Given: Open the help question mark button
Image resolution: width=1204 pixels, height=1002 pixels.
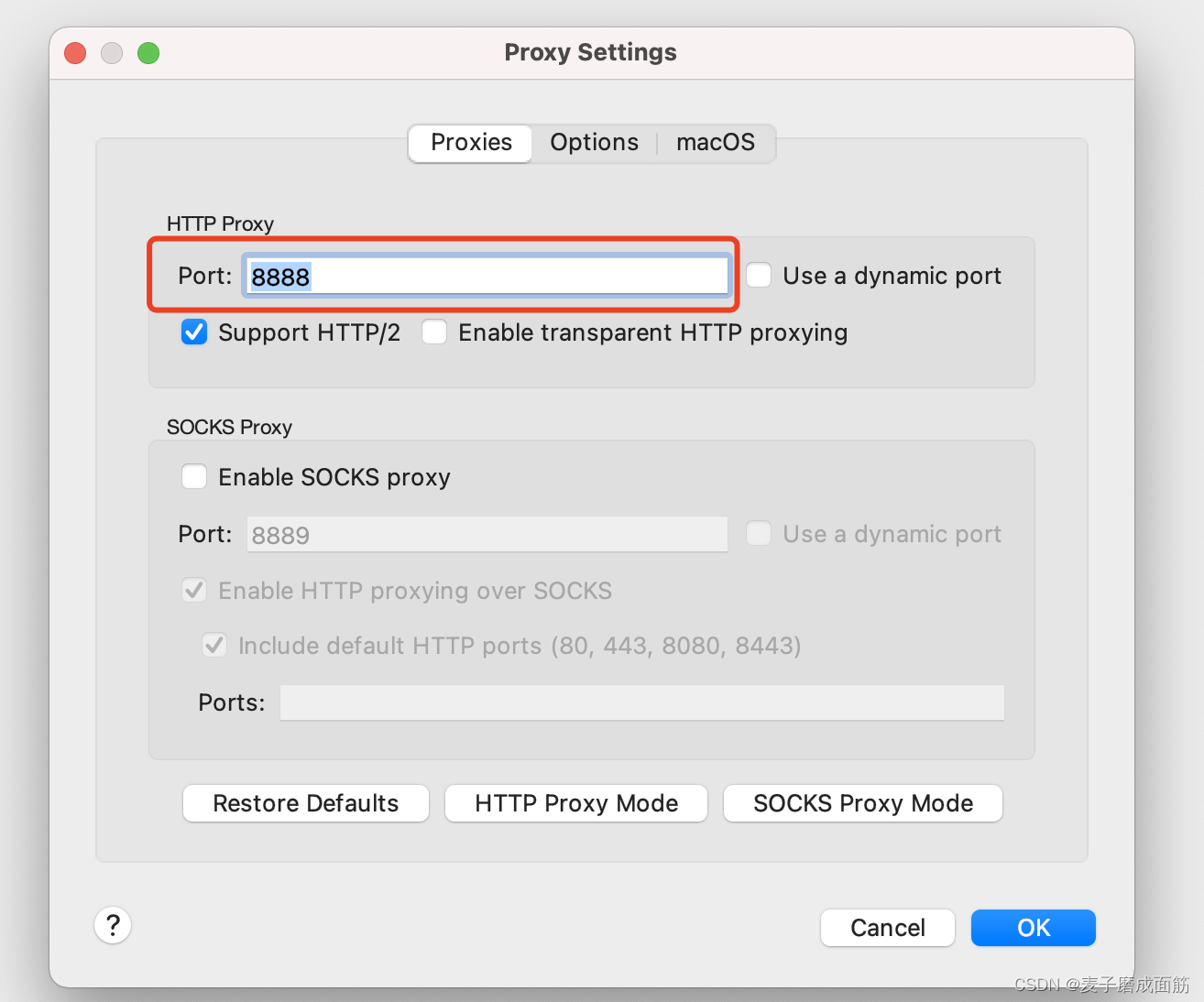Looking at the screenshot, I should point(113,925).
